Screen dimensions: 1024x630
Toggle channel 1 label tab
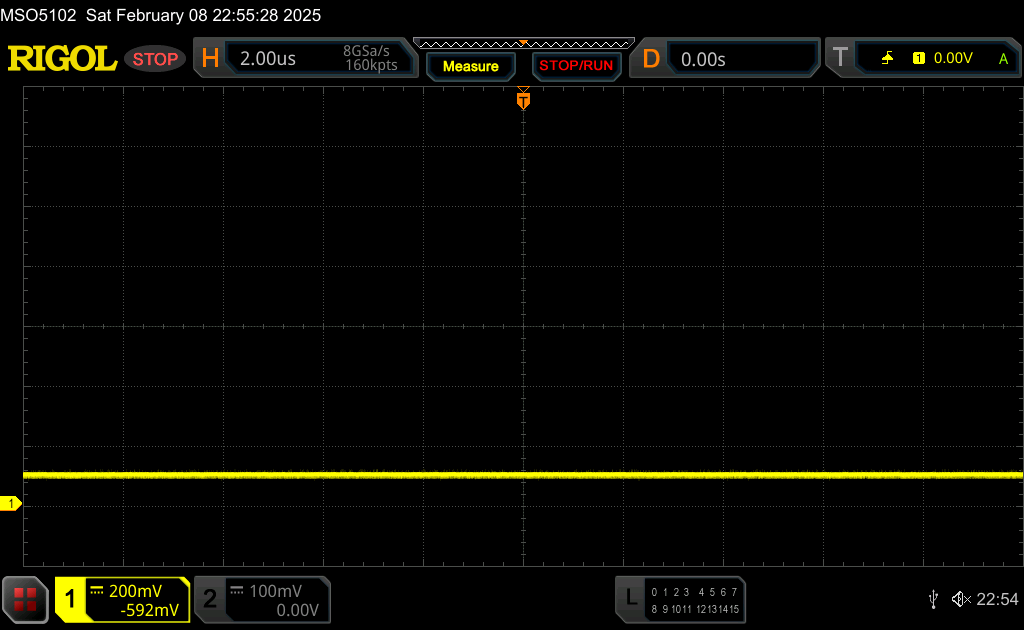[x=70, y=599]
